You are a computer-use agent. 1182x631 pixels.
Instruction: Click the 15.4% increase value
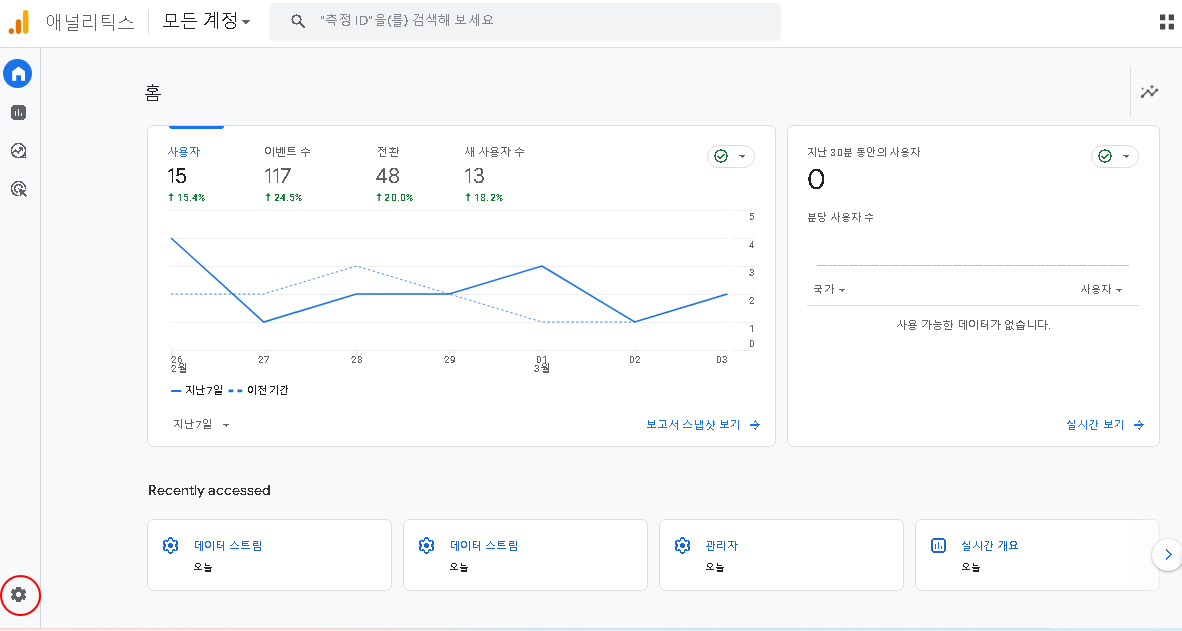pyautogui.click(x=186, y=198)
